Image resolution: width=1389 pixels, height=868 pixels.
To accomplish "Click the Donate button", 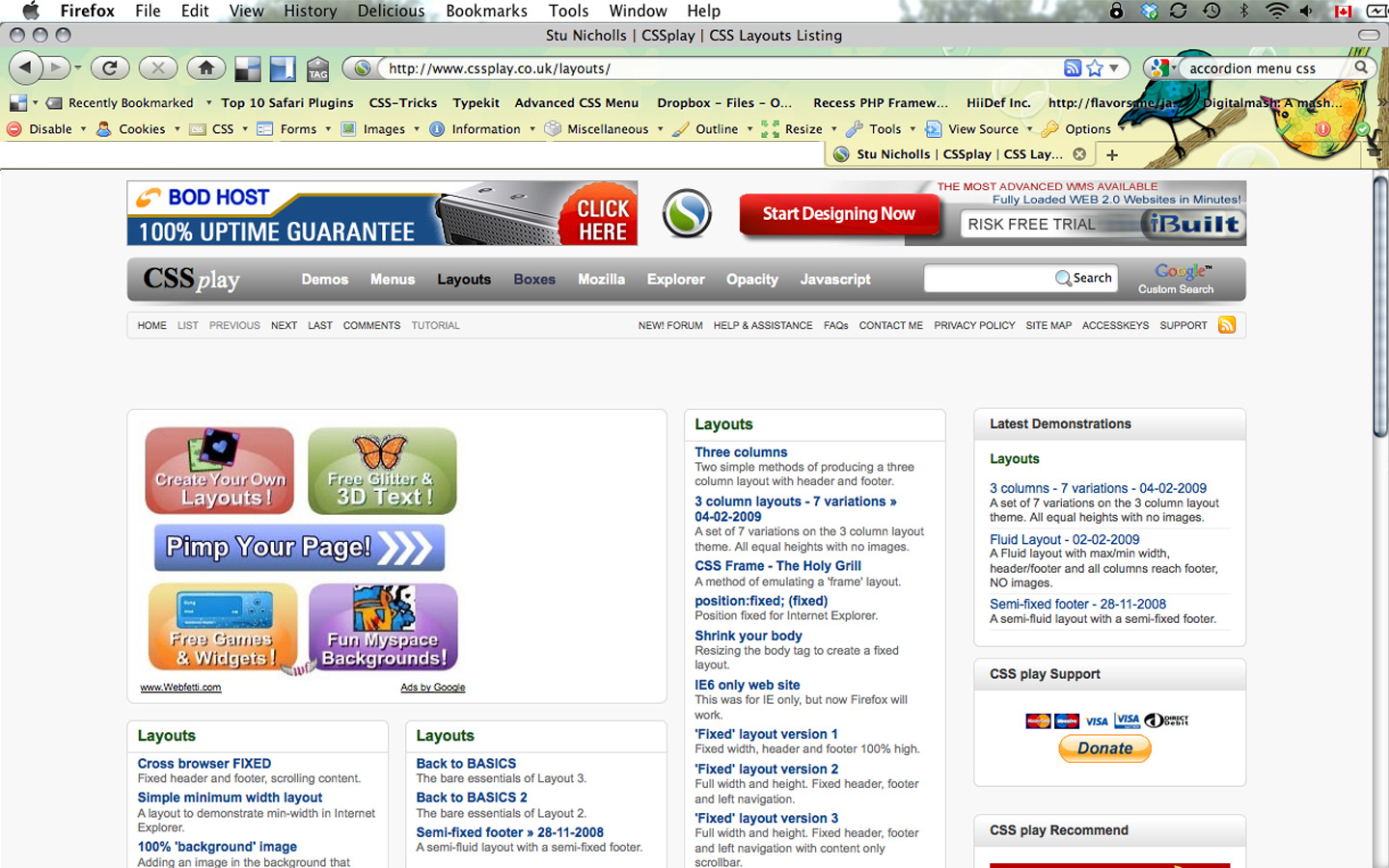I will (x=1104, y=748).
